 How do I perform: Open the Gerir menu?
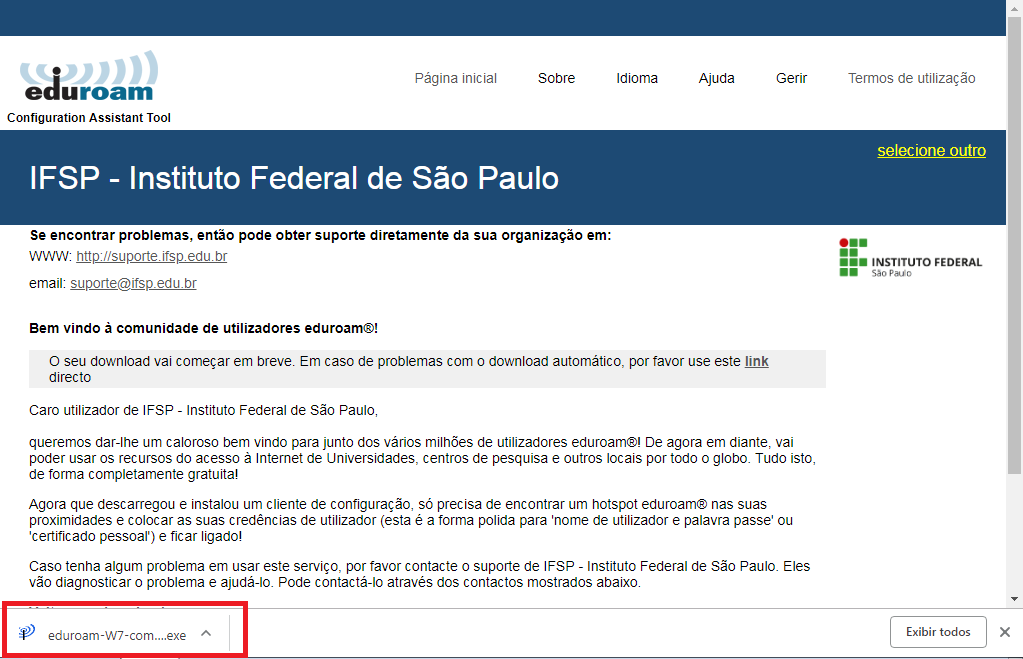(791, 78)
